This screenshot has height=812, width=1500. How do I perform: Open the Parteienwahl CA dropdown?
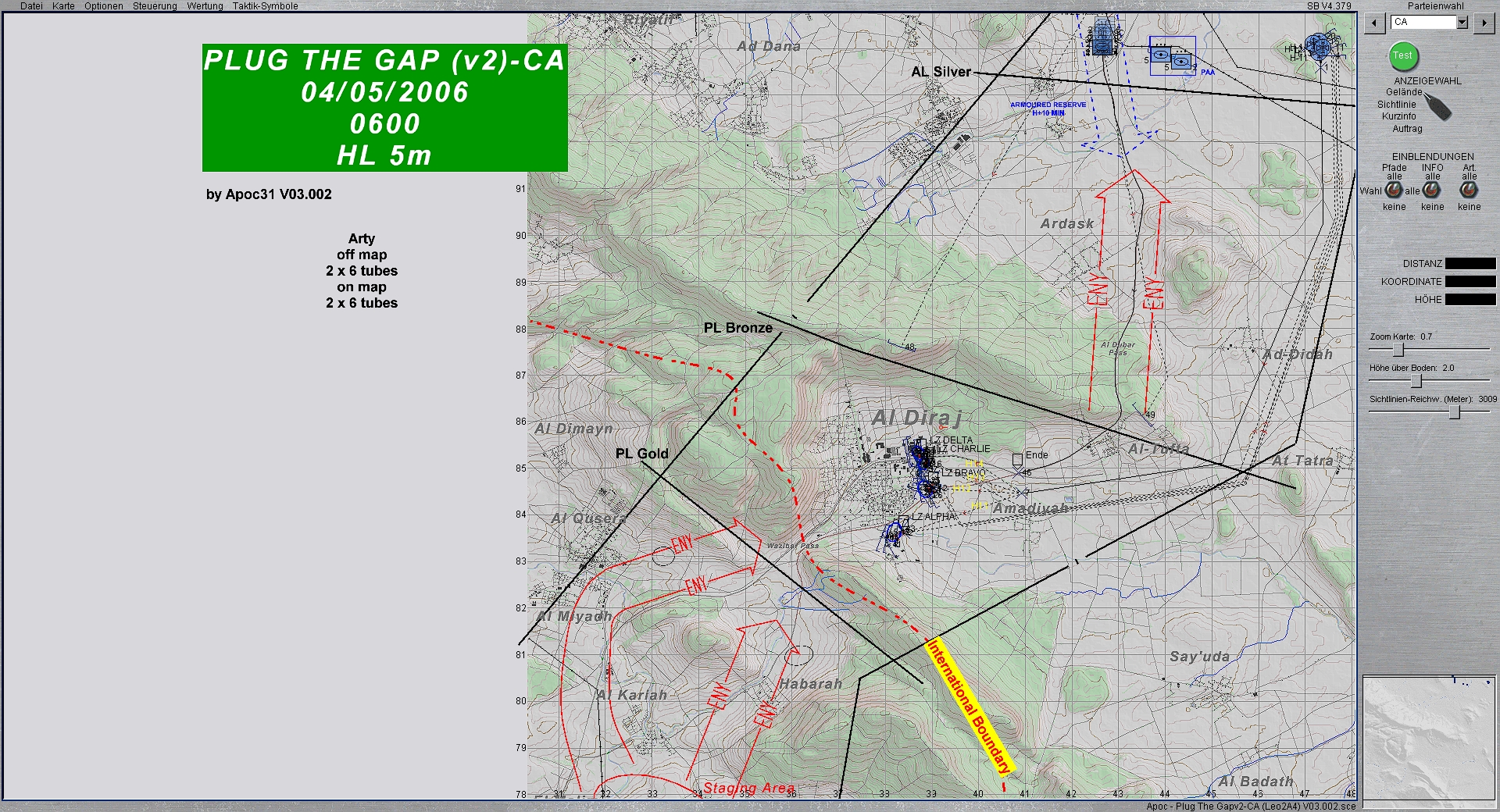(x=1462, y=23)
